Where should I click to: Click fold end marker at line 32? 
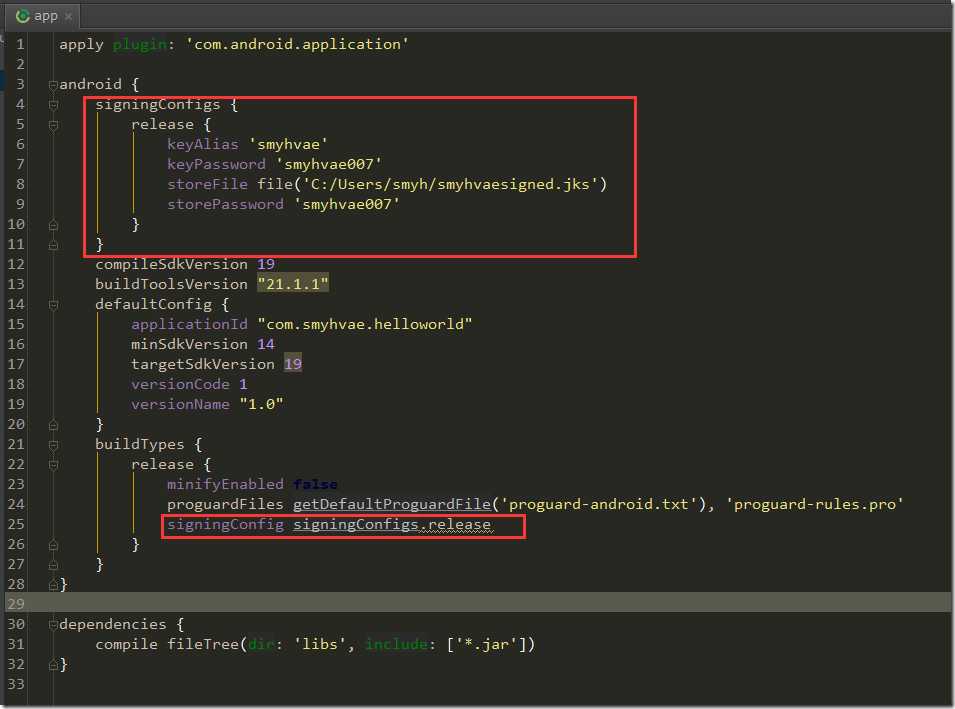[x=54, y=665]
